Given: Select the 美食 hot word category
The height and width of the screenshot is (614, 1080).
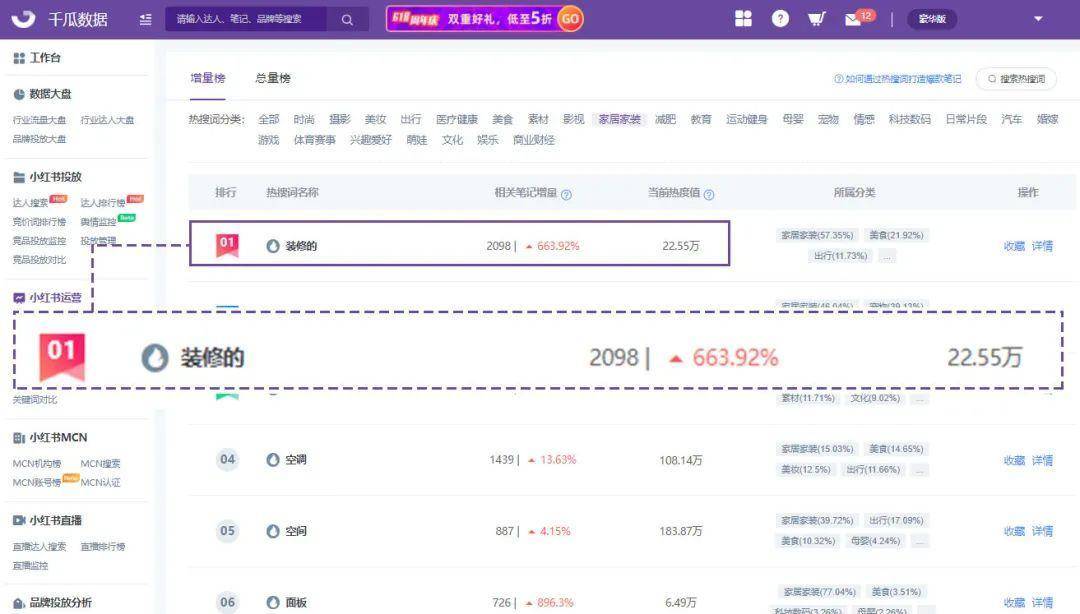Looking at the screenshot, I should point(502,119).
